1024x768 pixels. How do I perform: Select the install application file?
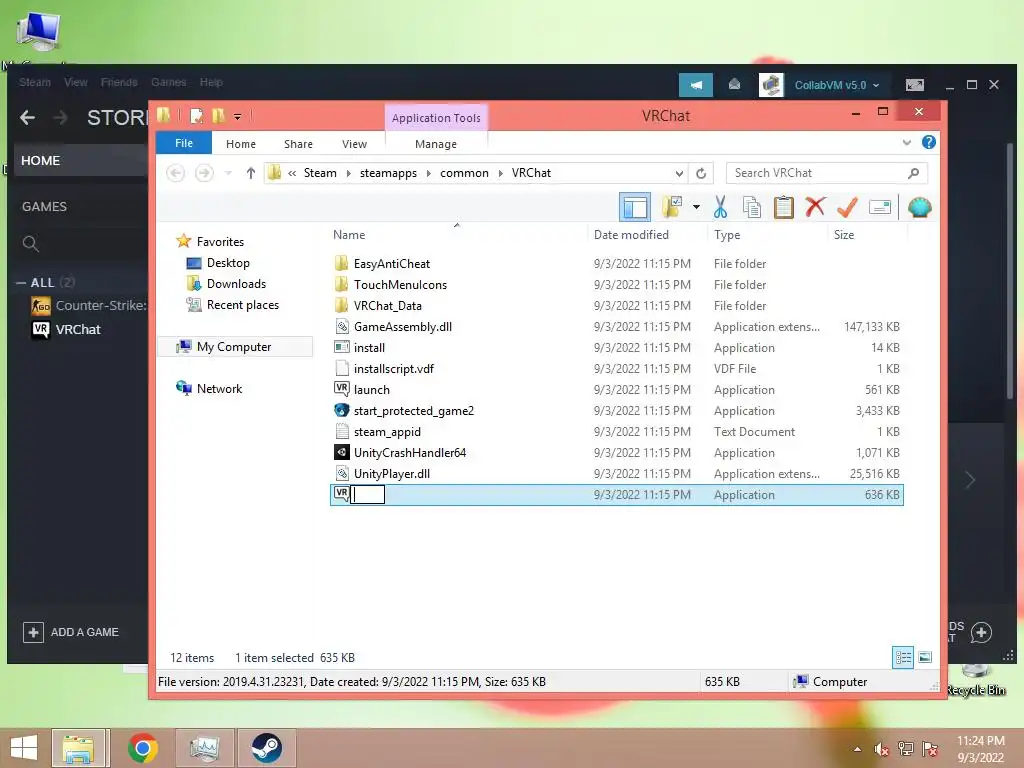(x=369, y=347)
